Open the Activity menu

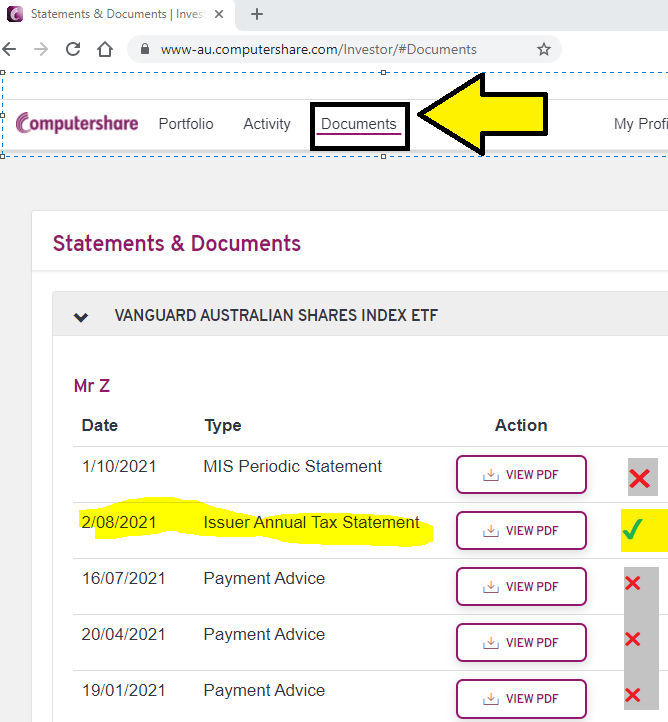[267, 124]
